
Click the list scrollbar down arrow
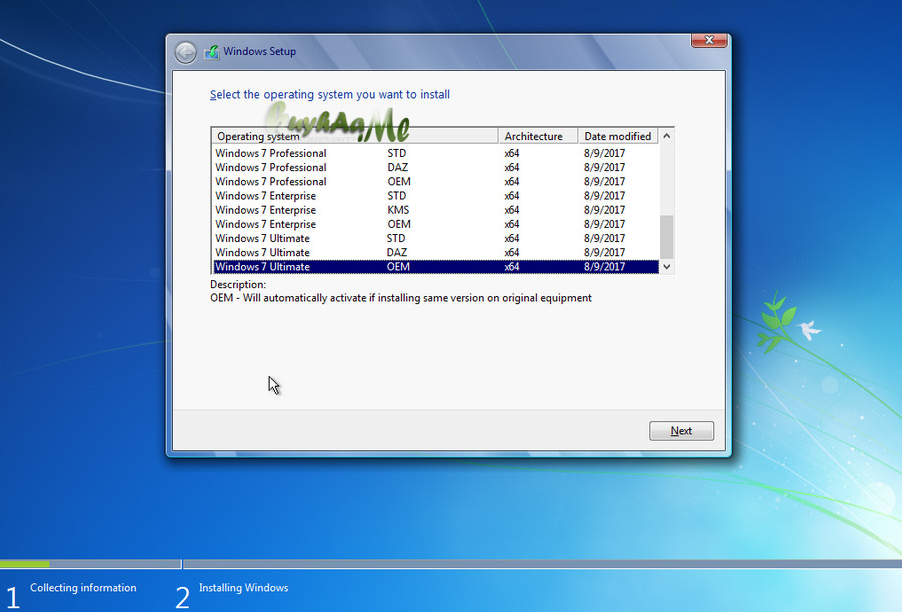(x=666, y=266)
